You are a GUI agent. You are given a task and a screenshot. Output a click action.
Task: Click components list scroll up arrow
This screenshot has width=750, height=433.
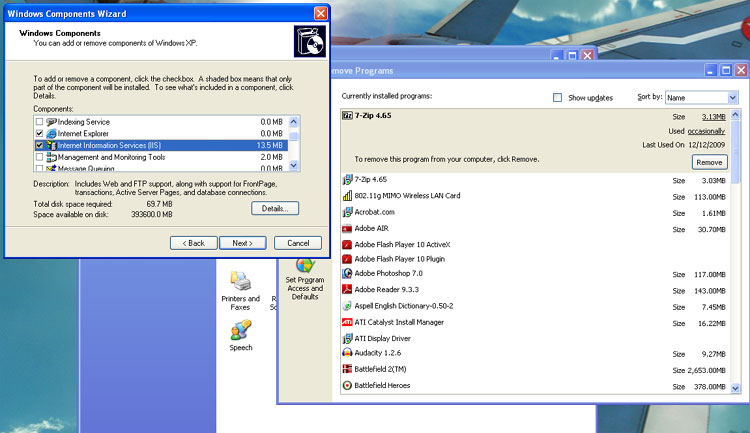click(294, 122)
